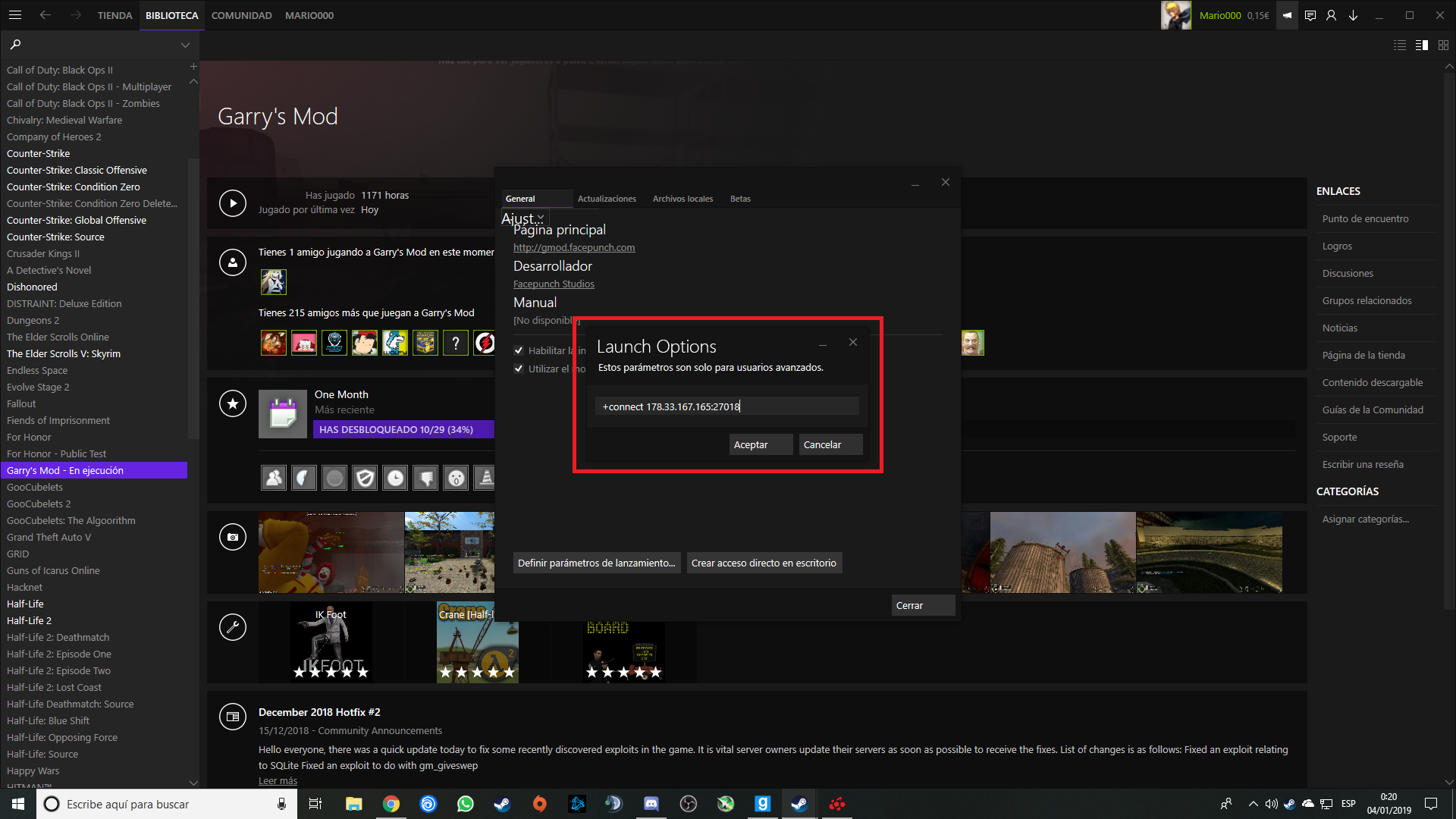Open Battle.net from the taskbar

tap(577, 804)
